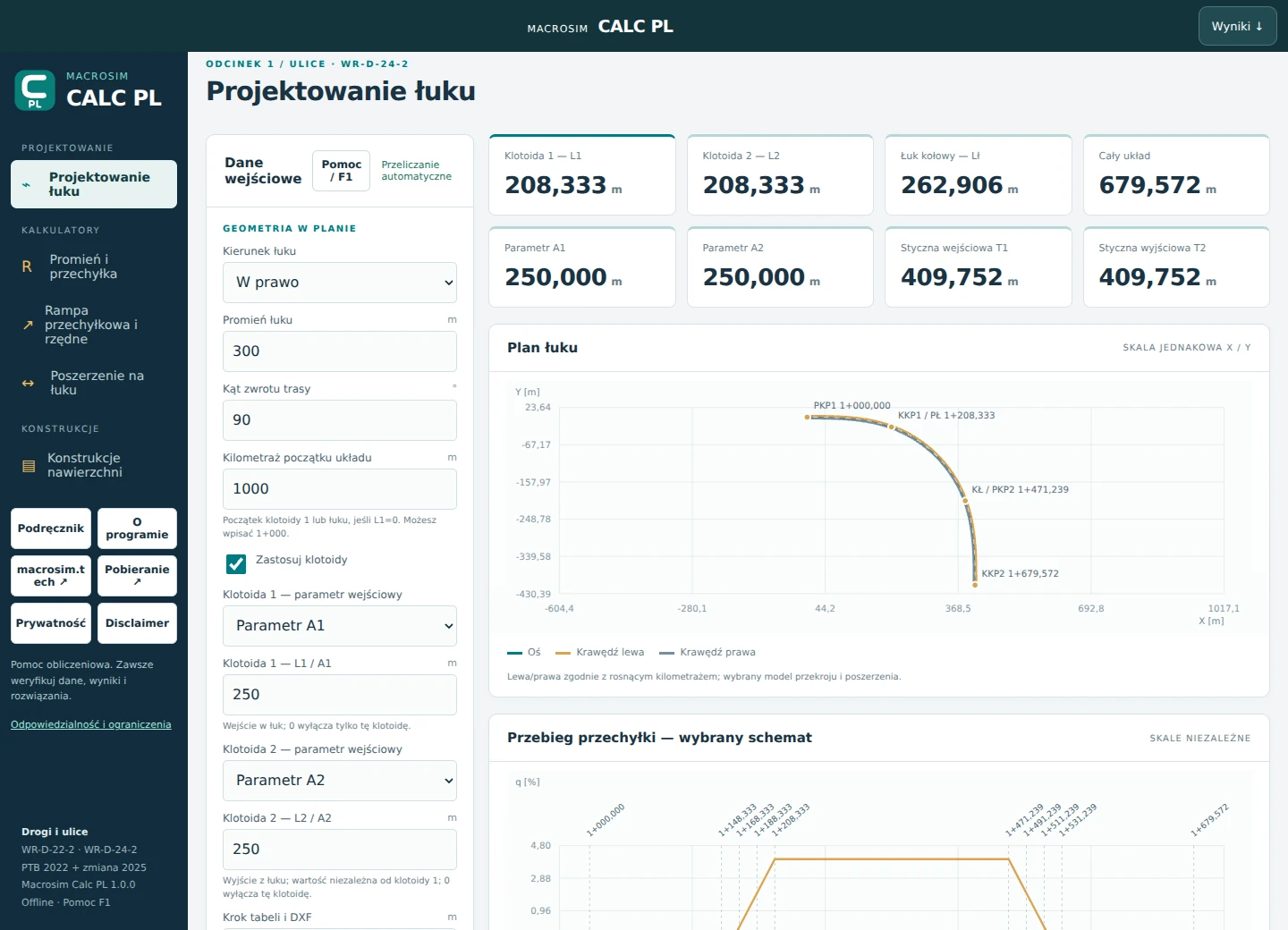Click the KŁ / PKP2 point on plan
Screen dimensions: 1288x930
(x=965, y=501)
